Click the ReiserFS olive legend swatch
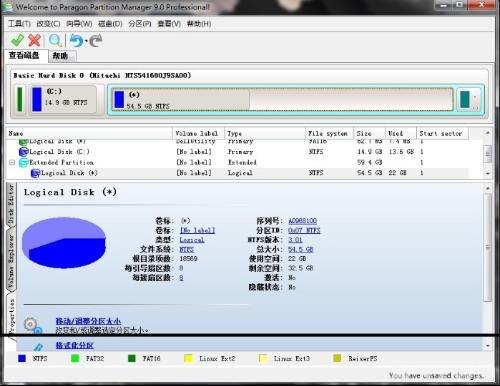The image size is (500, 386). tap(337, 359)
